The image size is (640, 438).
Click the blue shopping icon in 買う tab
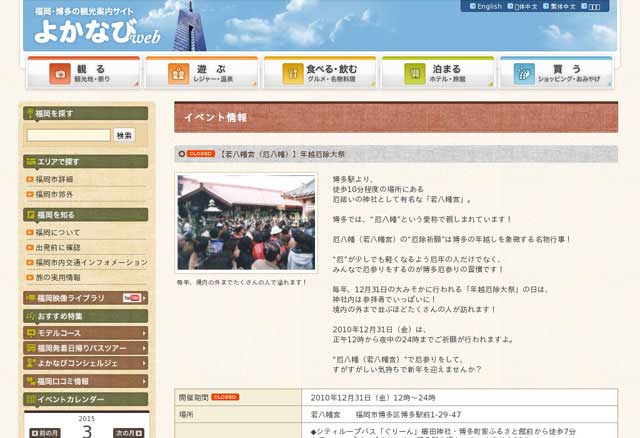[x=524, y=74]
